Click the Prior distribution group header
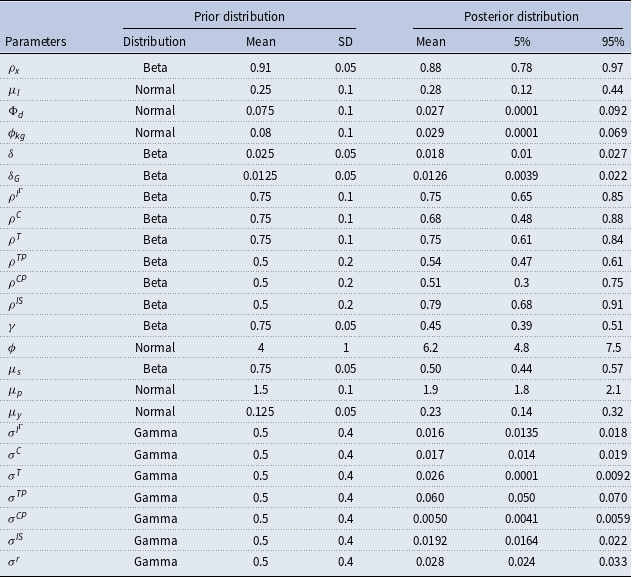The height and width of the screenshot is (577, 632). [240, 17]
